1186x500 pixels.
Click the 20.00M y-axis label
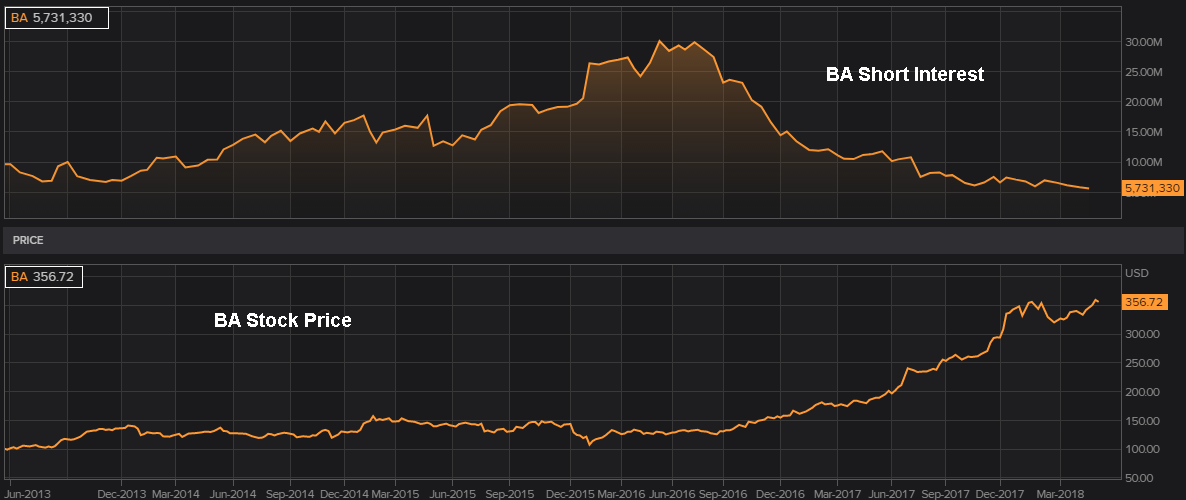pos(1143,102)
